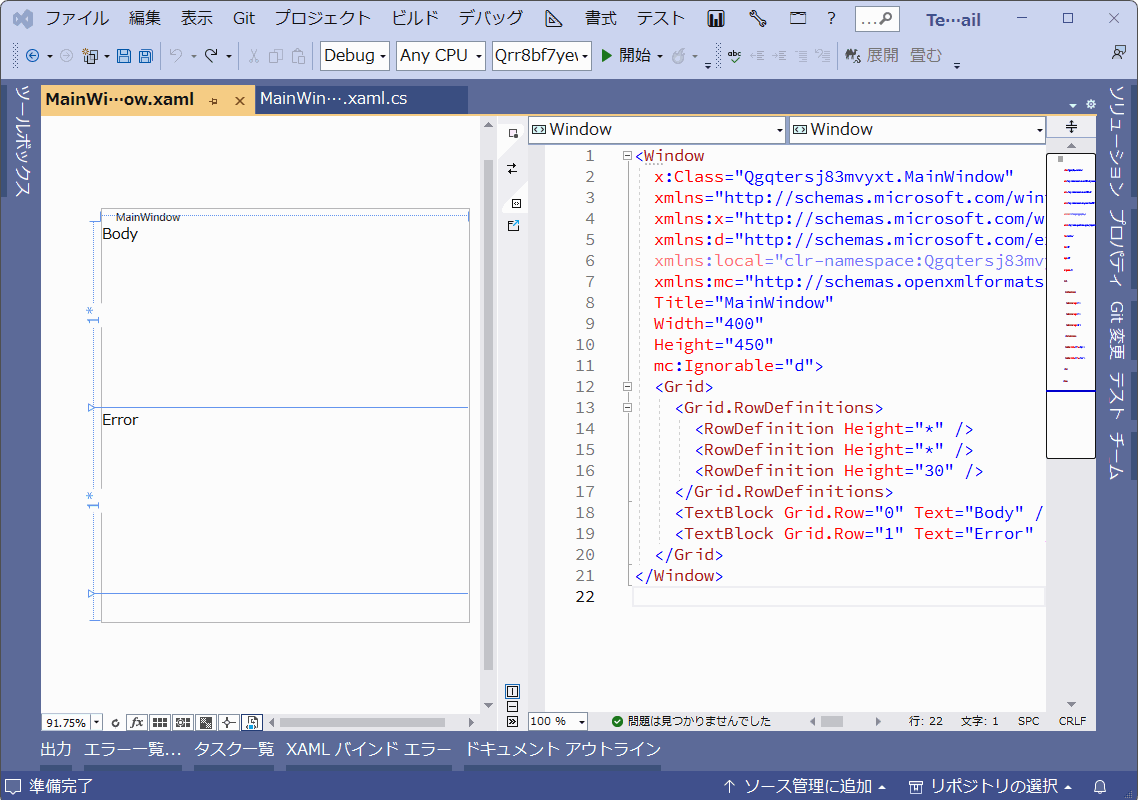Viewport: 1138px width, 800px height.
Task: Click the pop-out XAML icon in splitter
Action: (x=513, y=226)
